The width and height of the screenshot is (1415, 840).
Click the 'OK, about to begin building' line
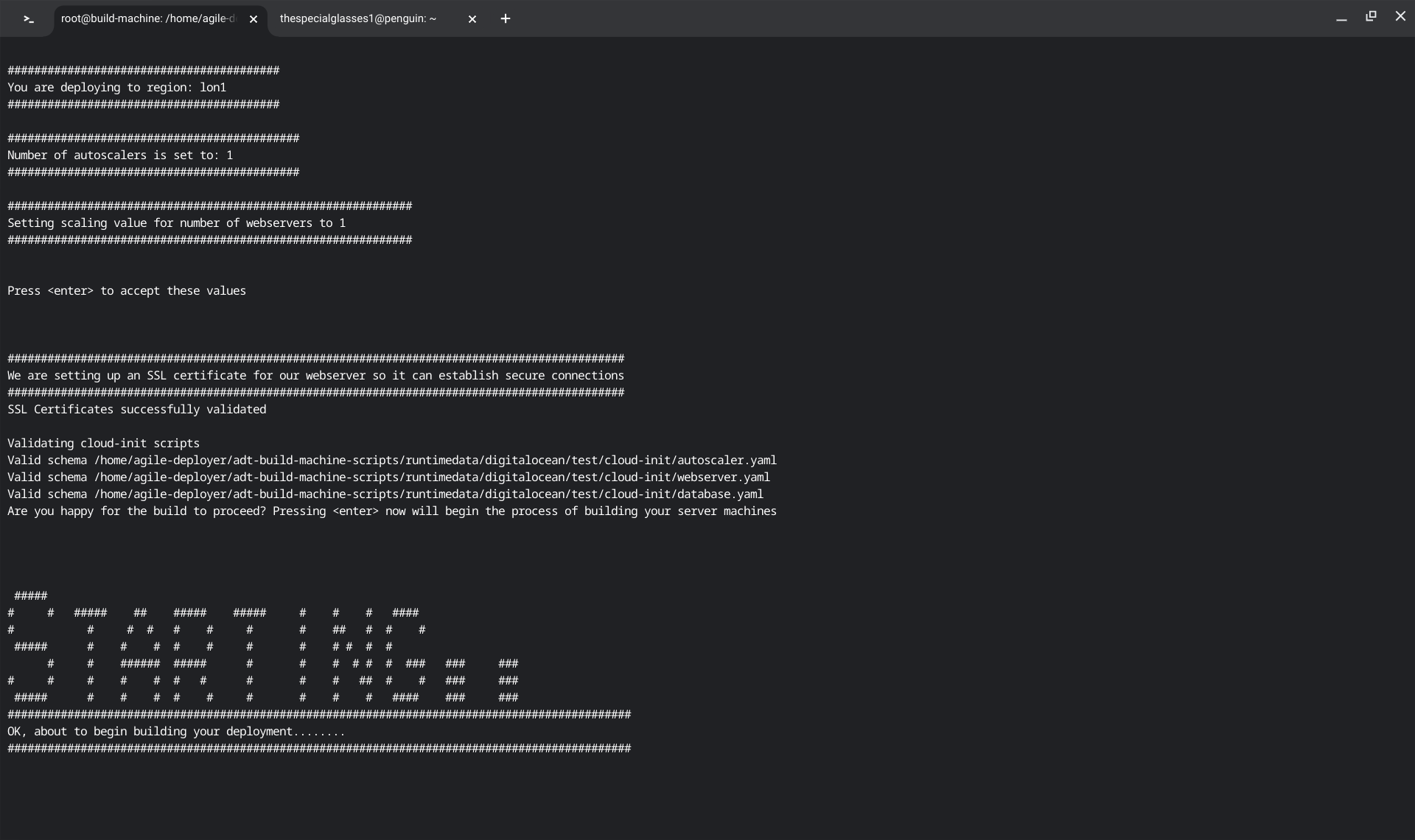pos(176,732)
